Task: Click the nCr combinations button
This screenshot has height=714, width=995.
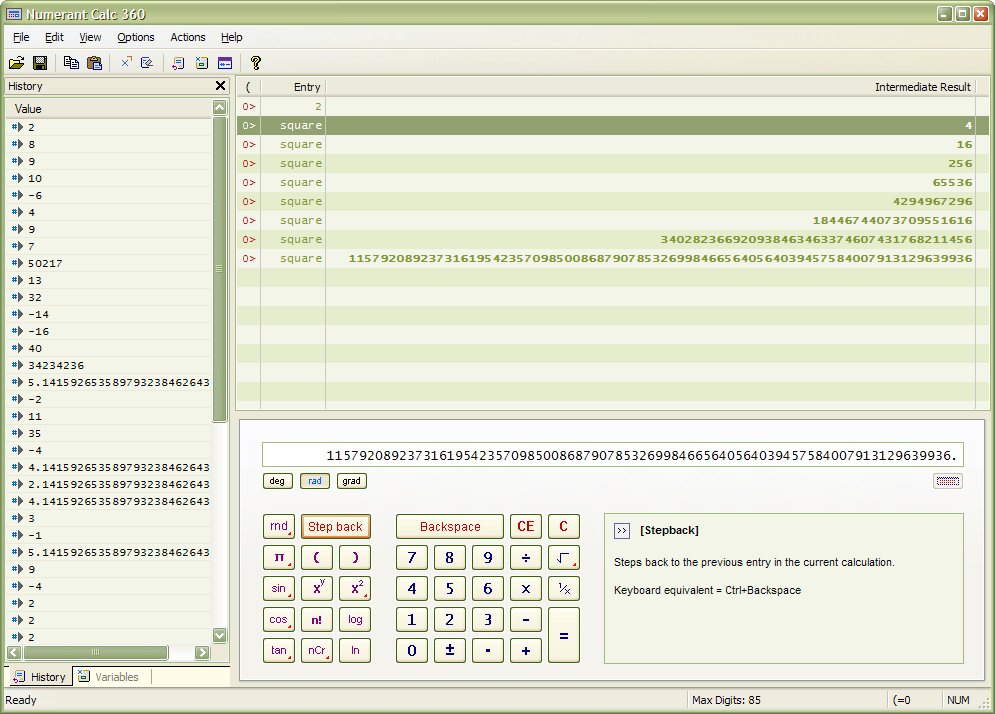Action: 317,651
